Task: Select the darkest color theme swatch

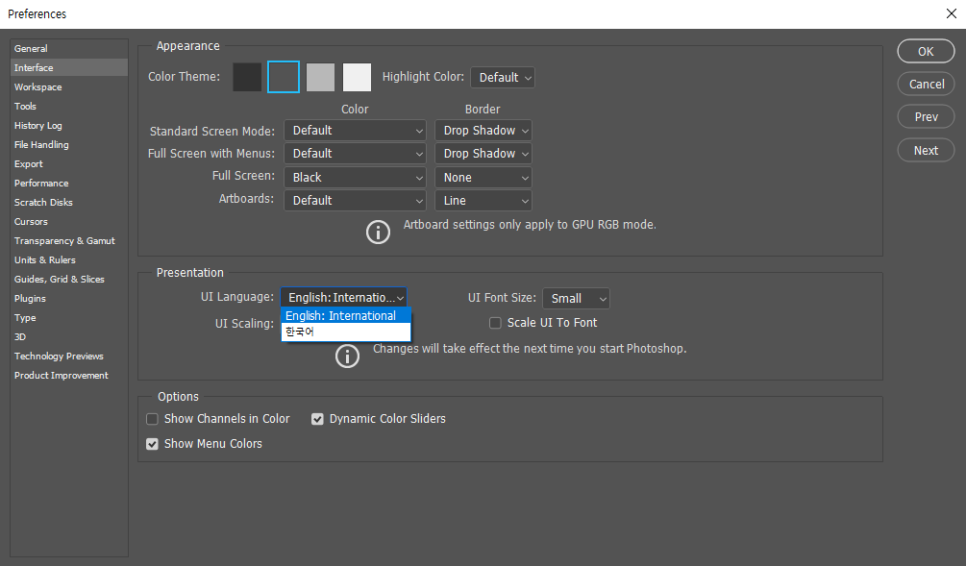Action: click(247, 77)
